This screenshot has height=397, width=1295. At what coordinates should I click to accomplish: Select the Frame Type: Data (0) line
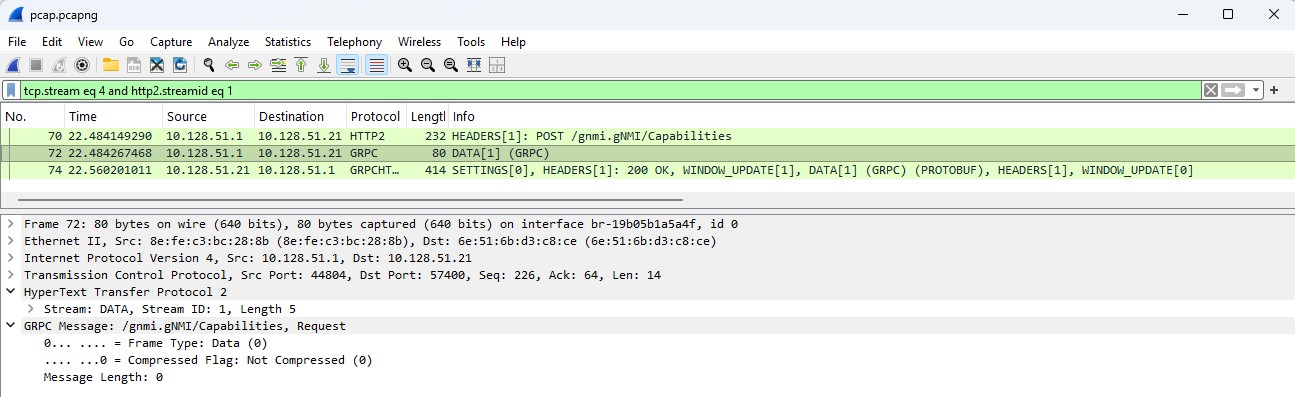point(155,343)
